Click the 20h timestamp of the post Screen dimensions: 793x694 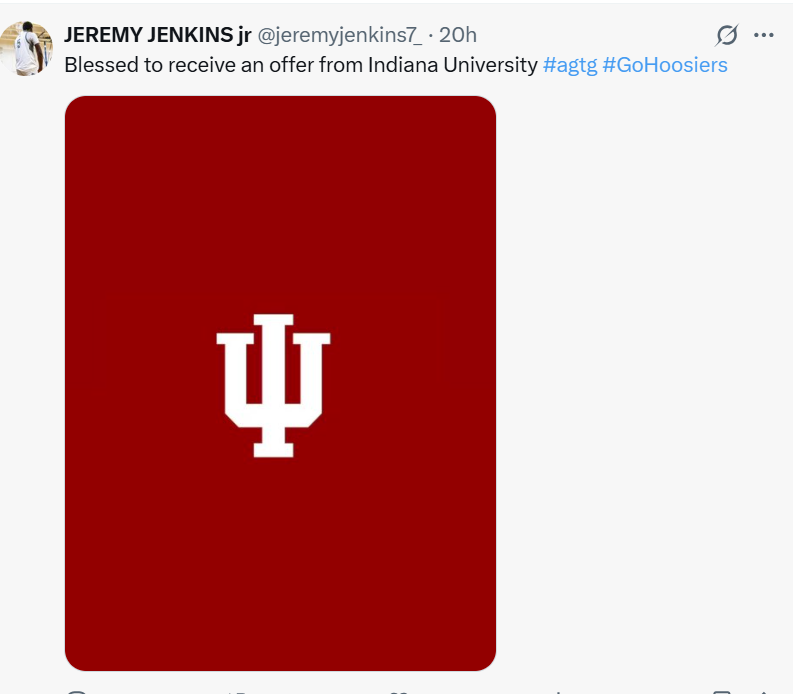[458, 34]
